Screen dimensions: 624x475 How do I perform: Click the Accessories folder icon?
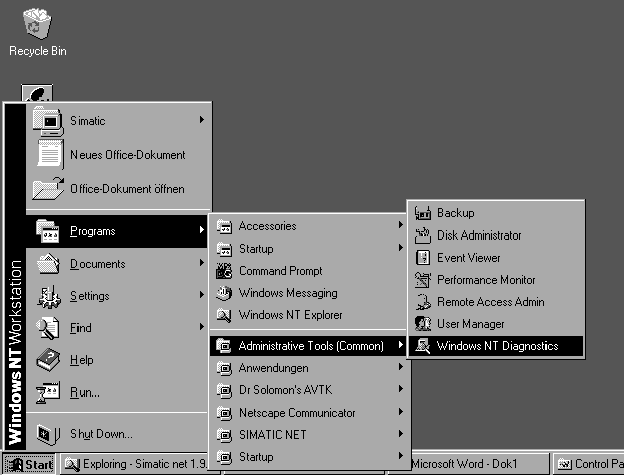(224, 226)
